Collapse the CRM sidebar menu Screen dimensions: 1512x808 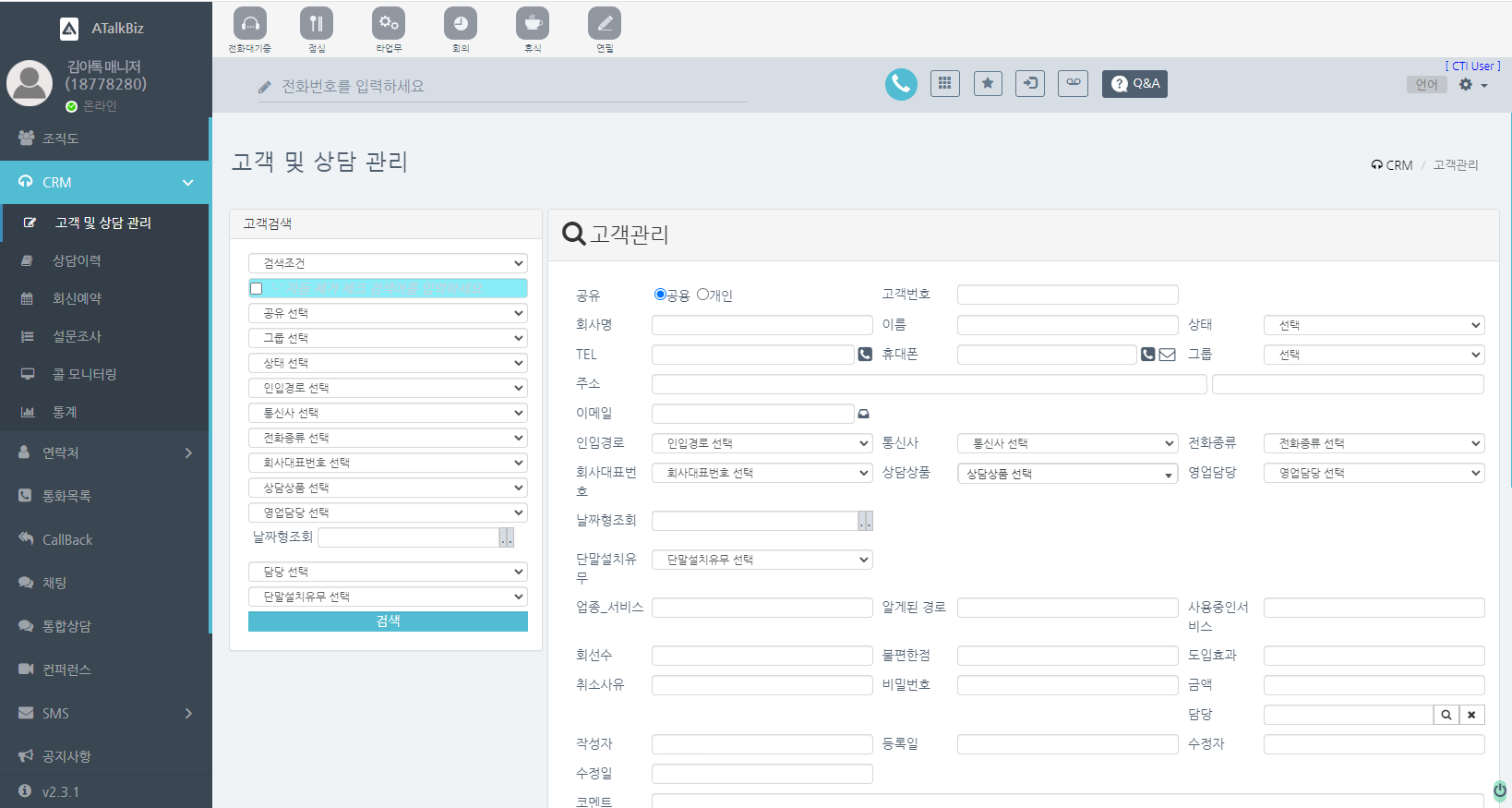[x=104, y=182]
